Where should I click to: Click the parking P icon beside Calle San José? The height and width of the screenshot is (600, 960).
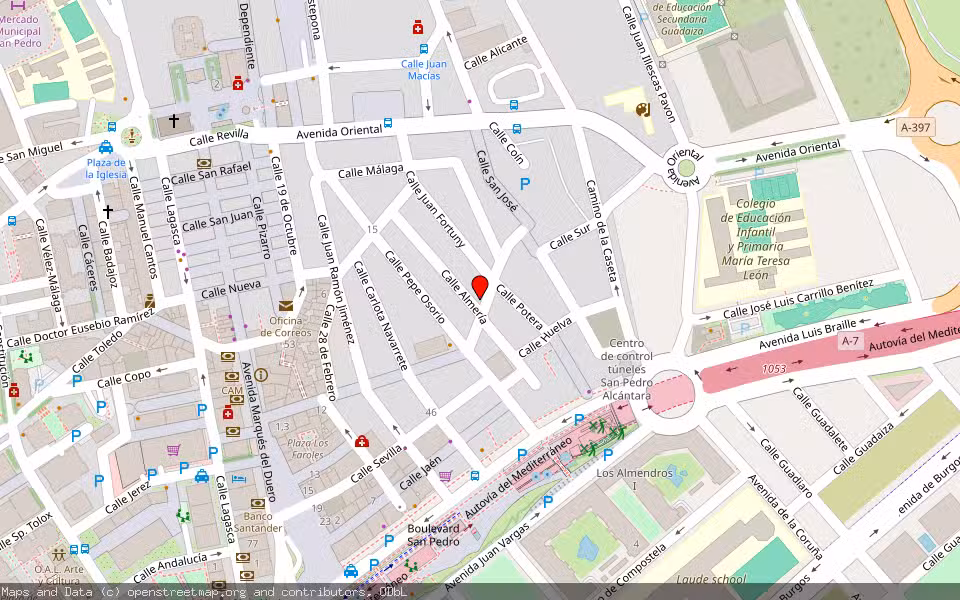[x=525, y=183]
